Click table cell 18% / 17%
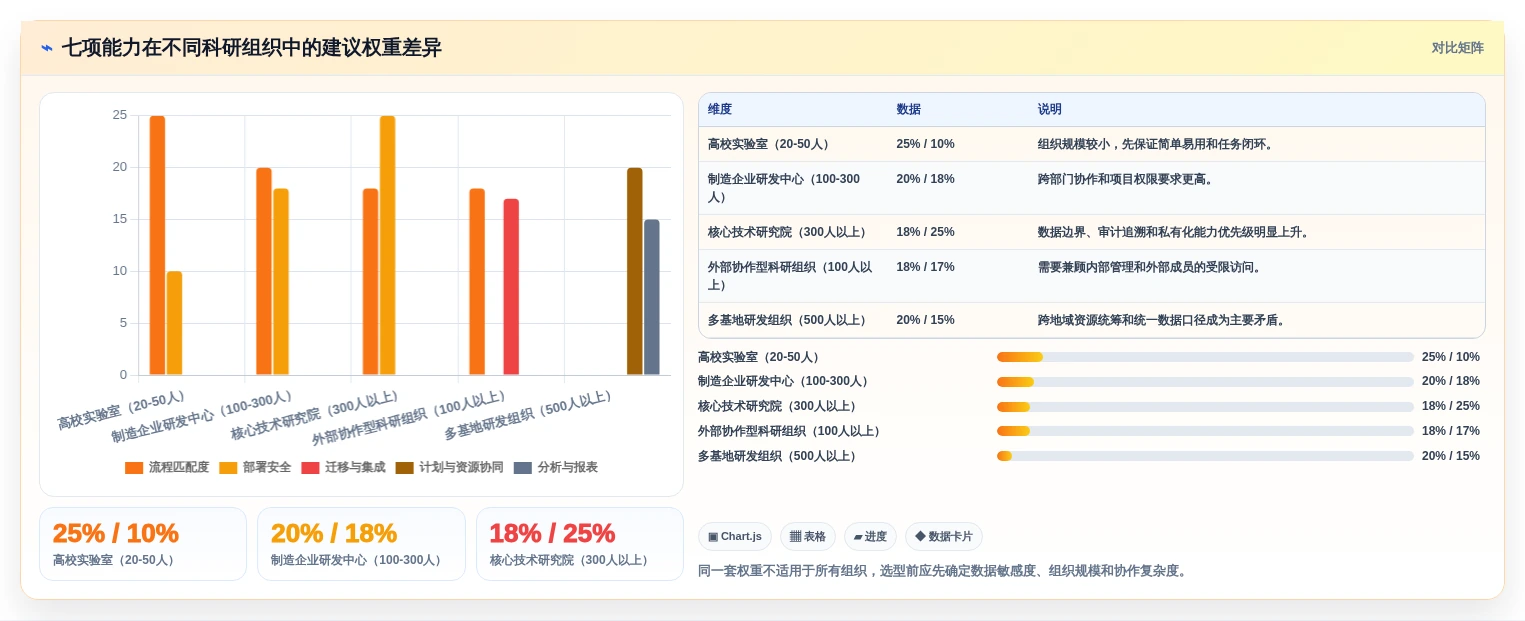 925,267
